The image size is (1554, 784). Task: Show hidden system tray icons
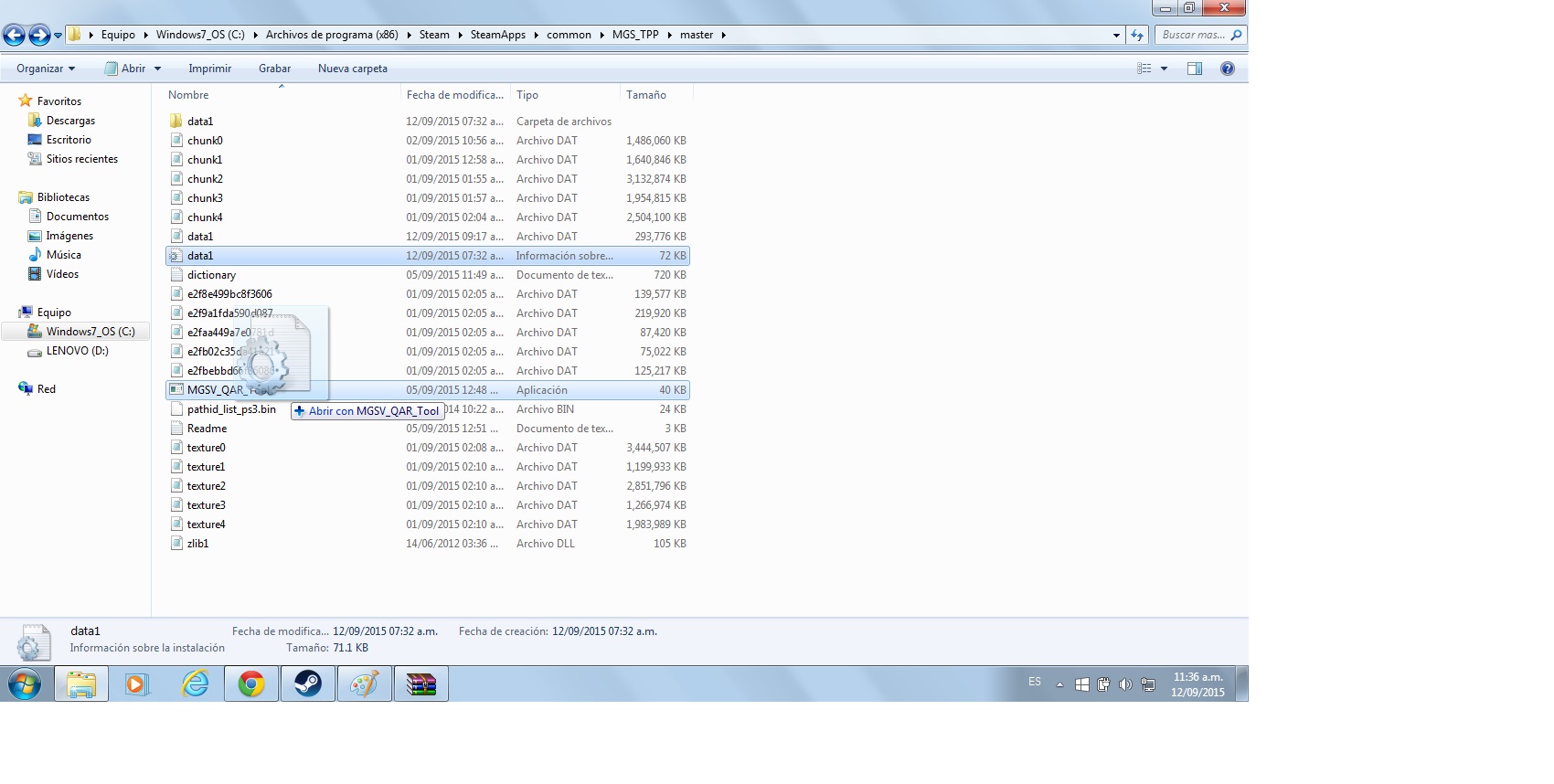1059,683
